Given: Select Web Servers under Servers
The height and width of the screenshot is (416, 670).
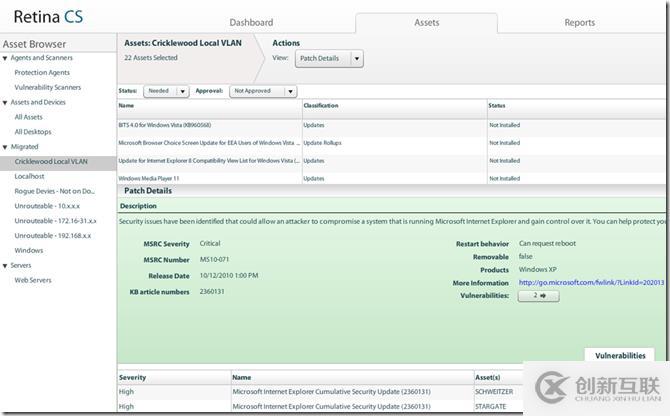Looking at the screenshot, I should click(x=33, y=280).
